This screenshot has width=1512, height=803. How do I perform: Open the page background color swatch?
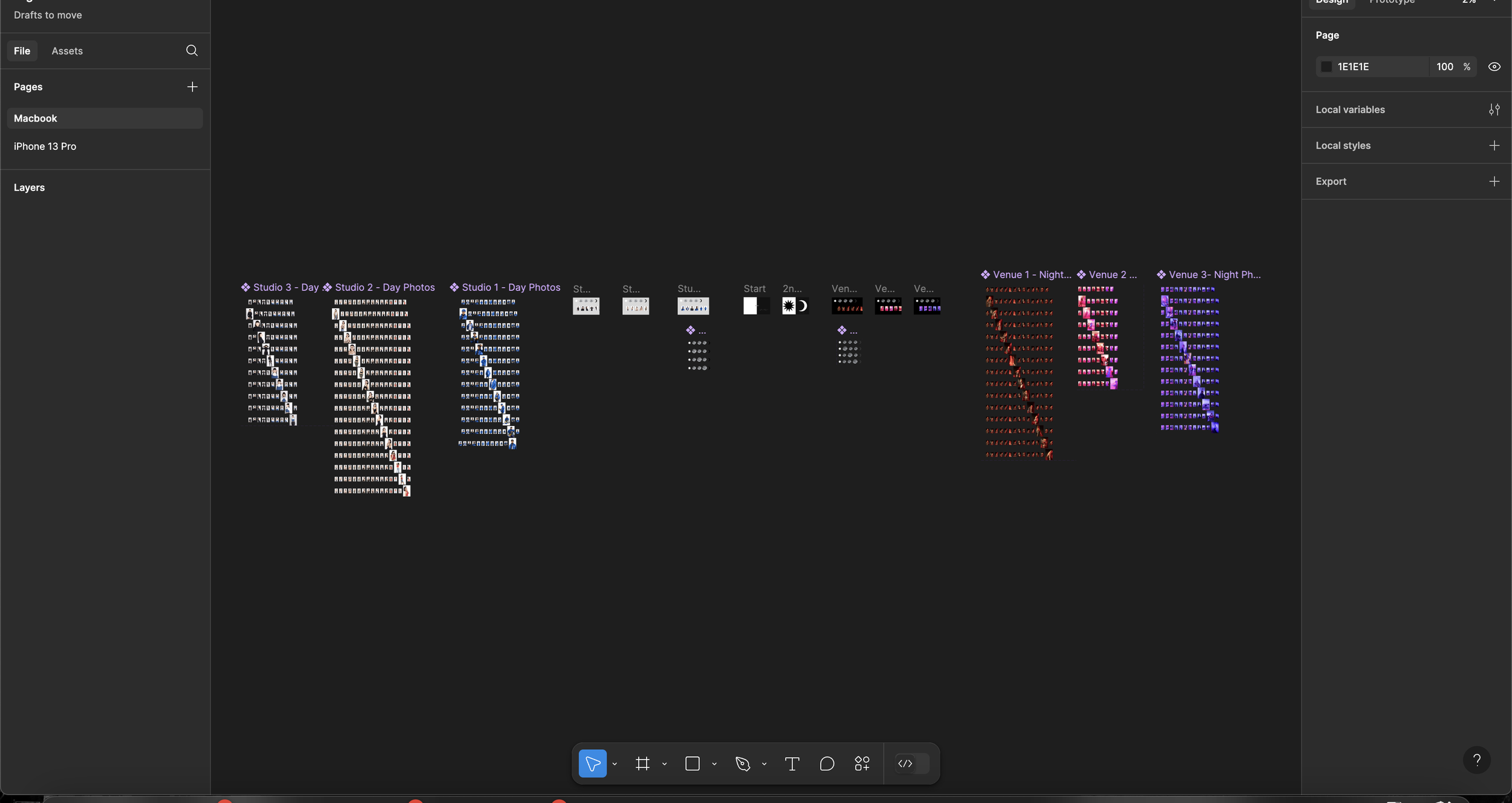click(x=1326, y=67)
